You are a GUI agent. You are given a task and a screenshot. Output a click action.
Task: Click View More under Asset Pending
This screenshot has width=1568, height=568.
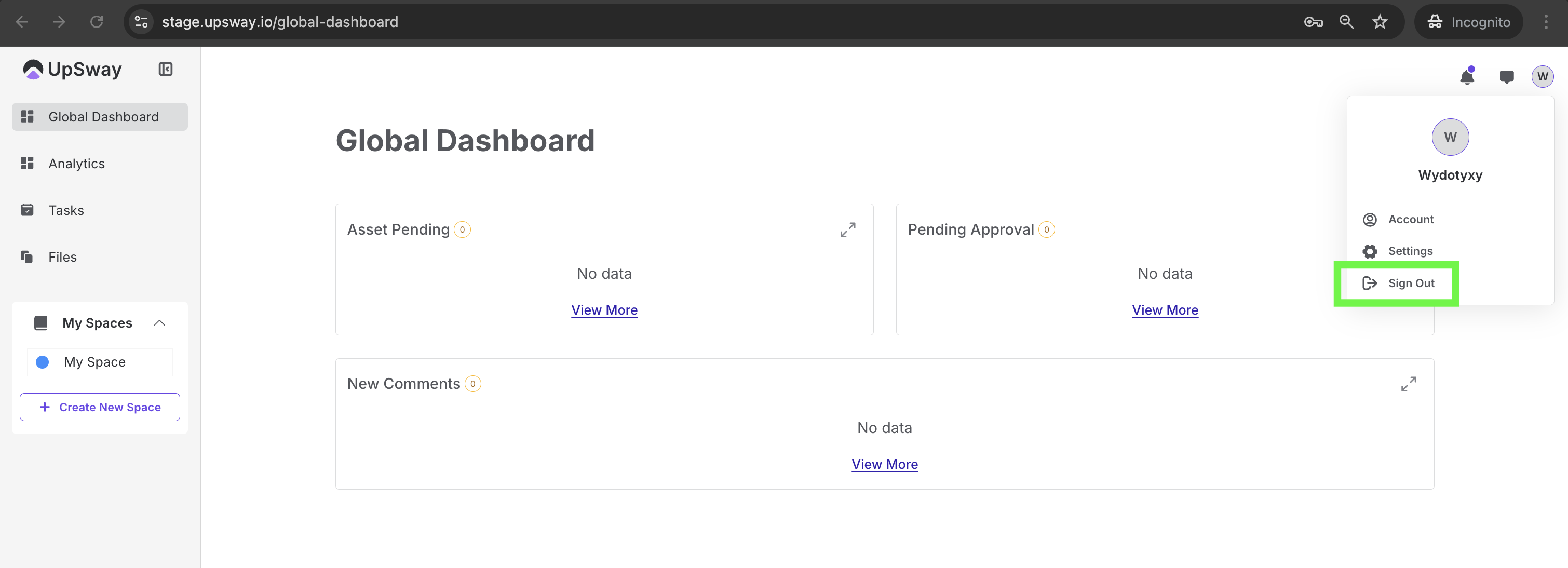[x=604, y=310]
